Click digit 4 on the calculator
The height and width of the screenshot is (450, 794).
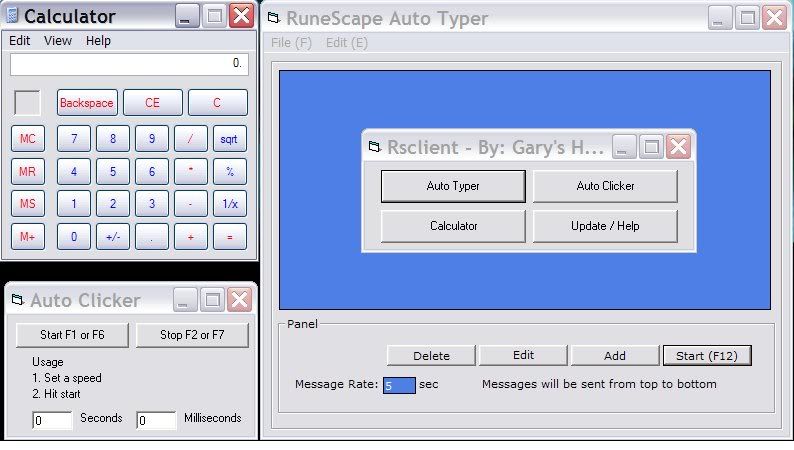click(x=74, y=171)
